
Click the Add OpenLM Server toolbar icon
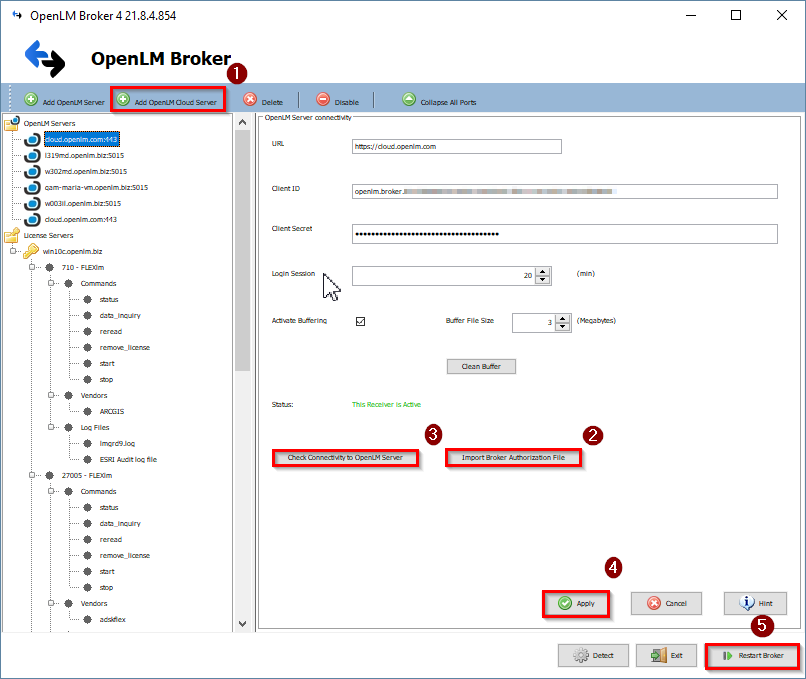click(31, 100)
